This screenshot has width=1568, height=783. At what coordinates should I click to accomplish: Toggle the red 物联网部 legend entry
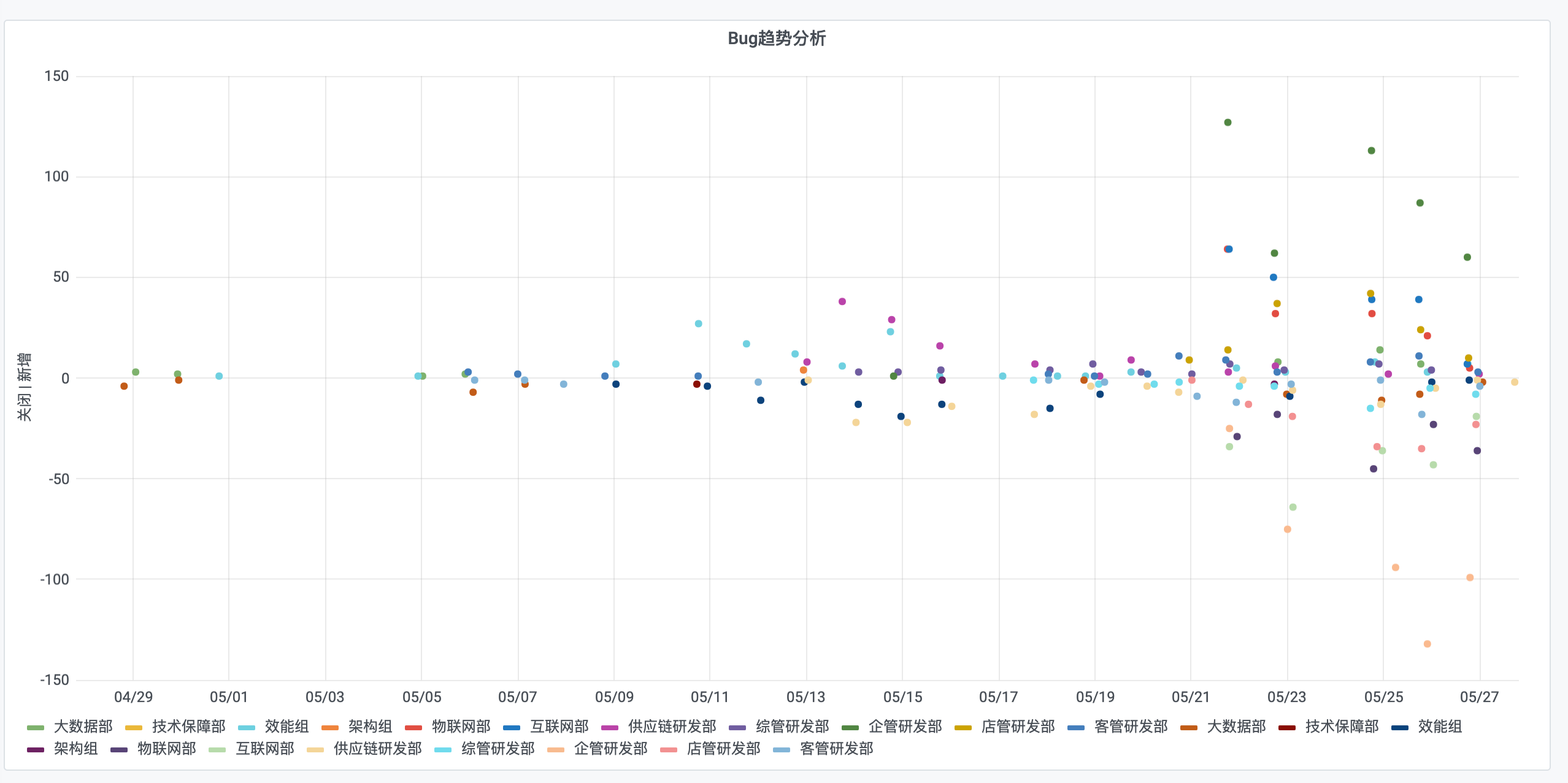[460, 727]
